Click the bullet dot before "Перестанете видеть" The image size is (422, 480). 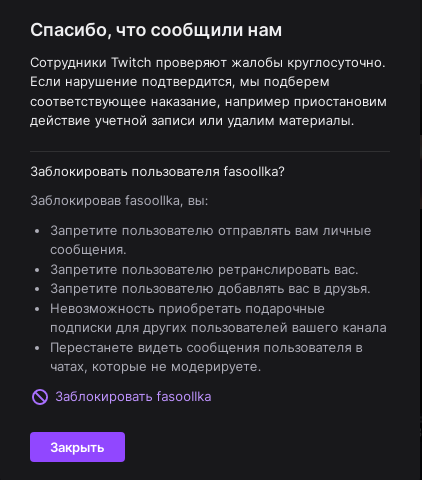coord(37,348)
